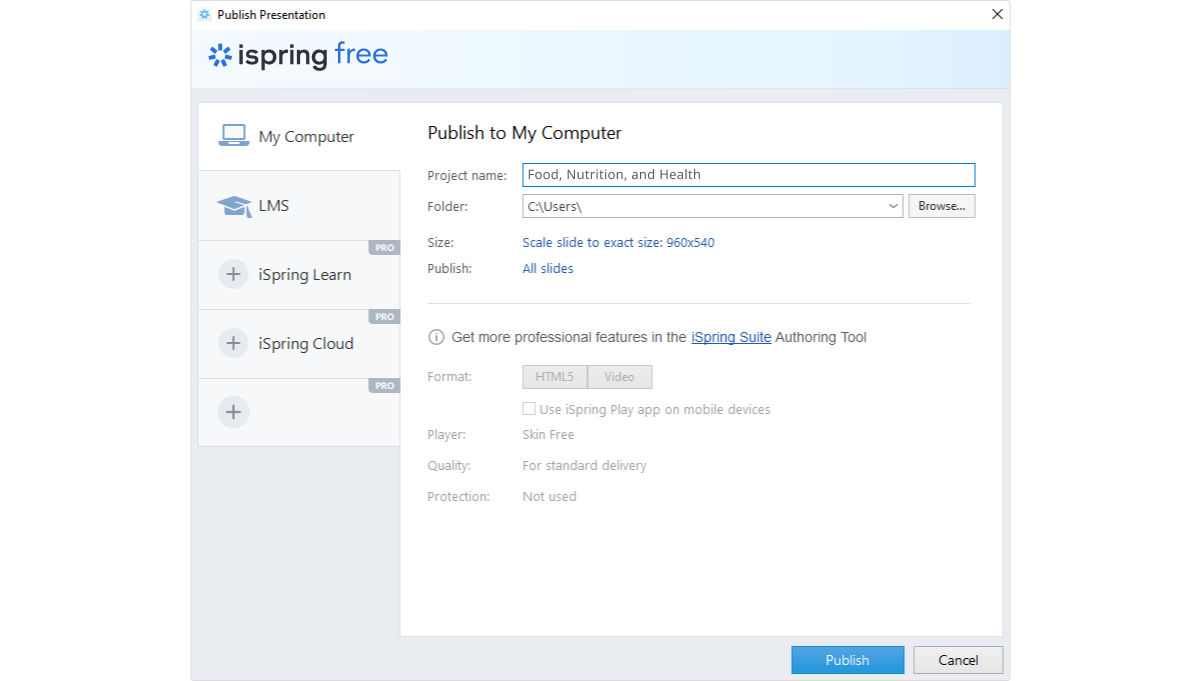Click the Project name text field
The width and height of the screenshot is (1201, 681).
pos(748,175)
